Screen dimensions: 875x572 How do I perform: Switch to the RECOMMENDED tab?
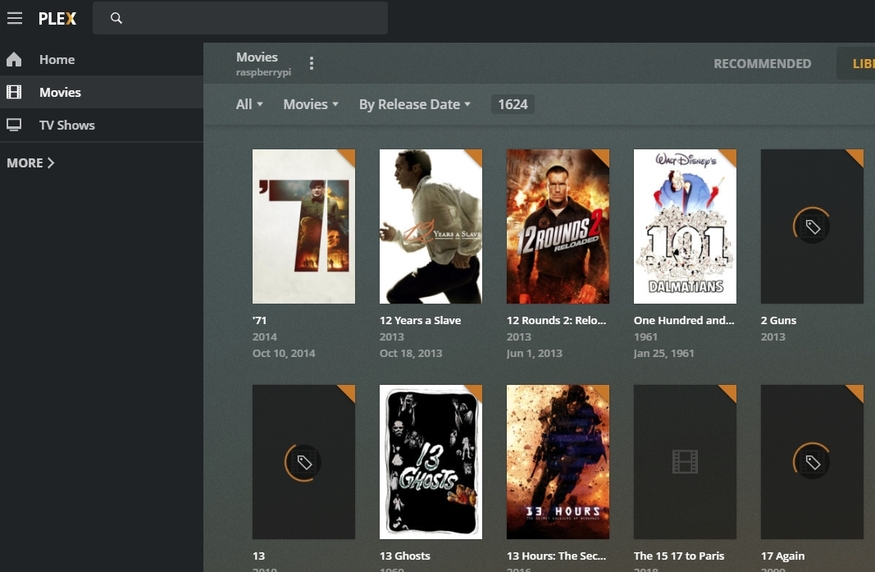pos(762,64)
